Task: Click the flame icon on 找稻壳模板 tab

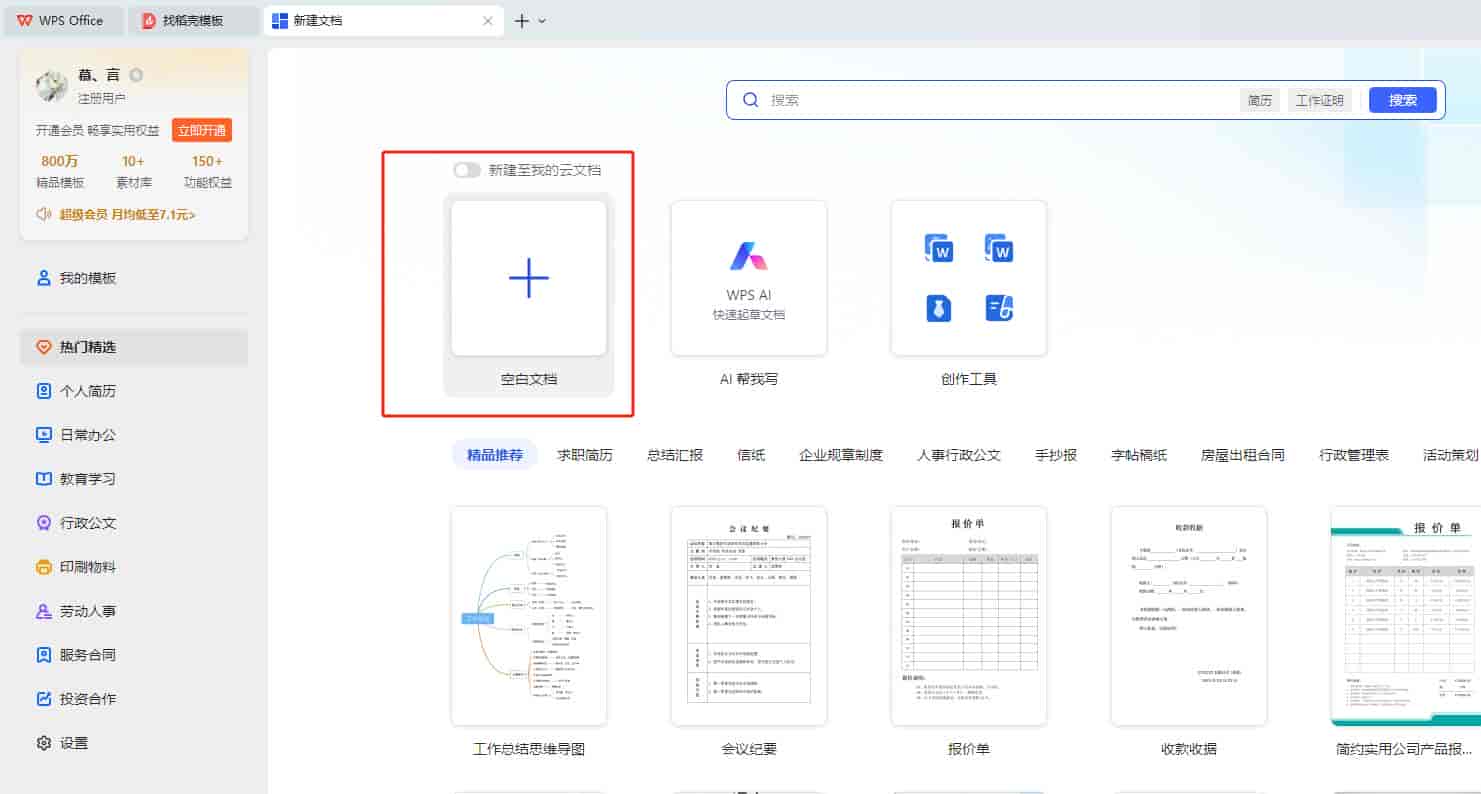Action: pyautogui.click(x=148, y=20)
